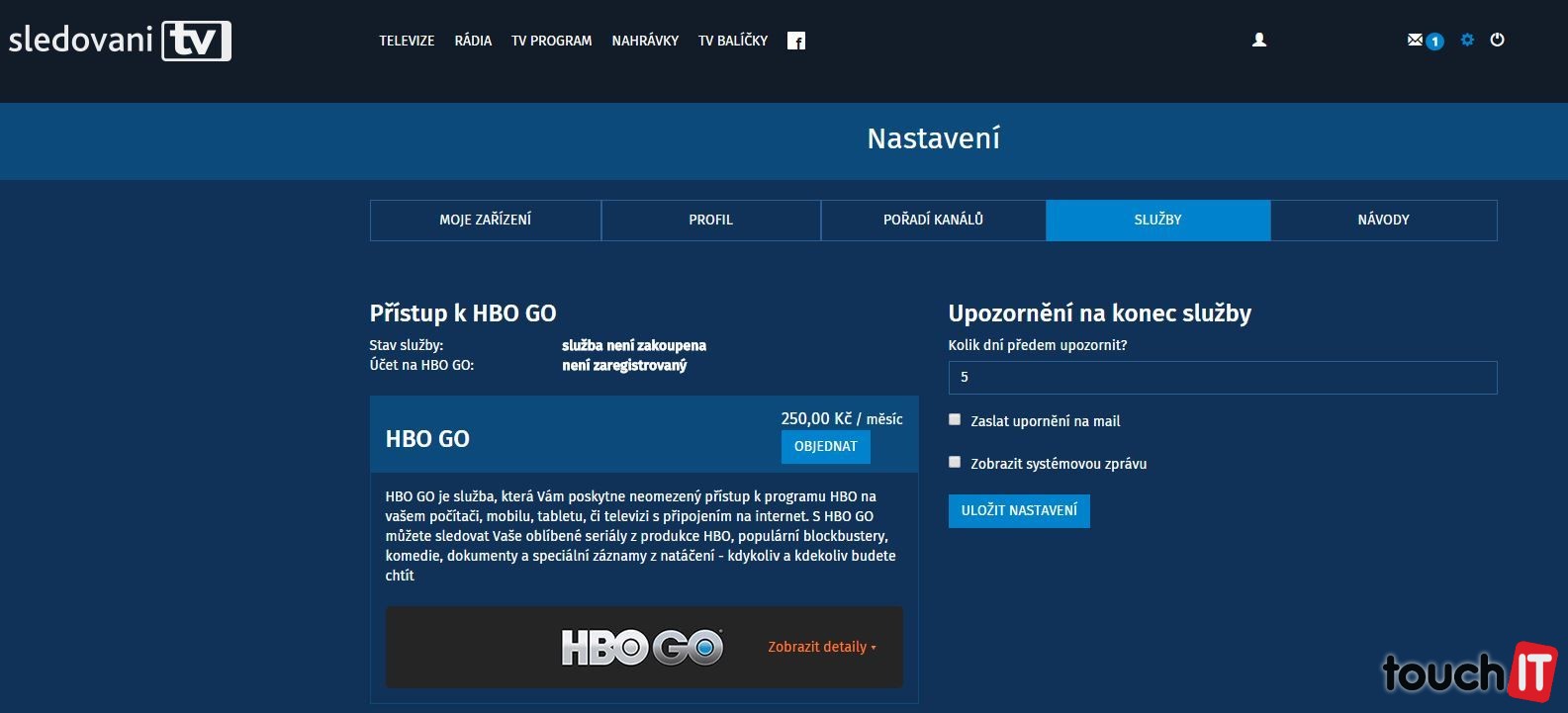Save with the ULOŽIT NASTAVENÍ button
The height and width of the screenshot is (713, 1568).
(x=1019, y=510)
